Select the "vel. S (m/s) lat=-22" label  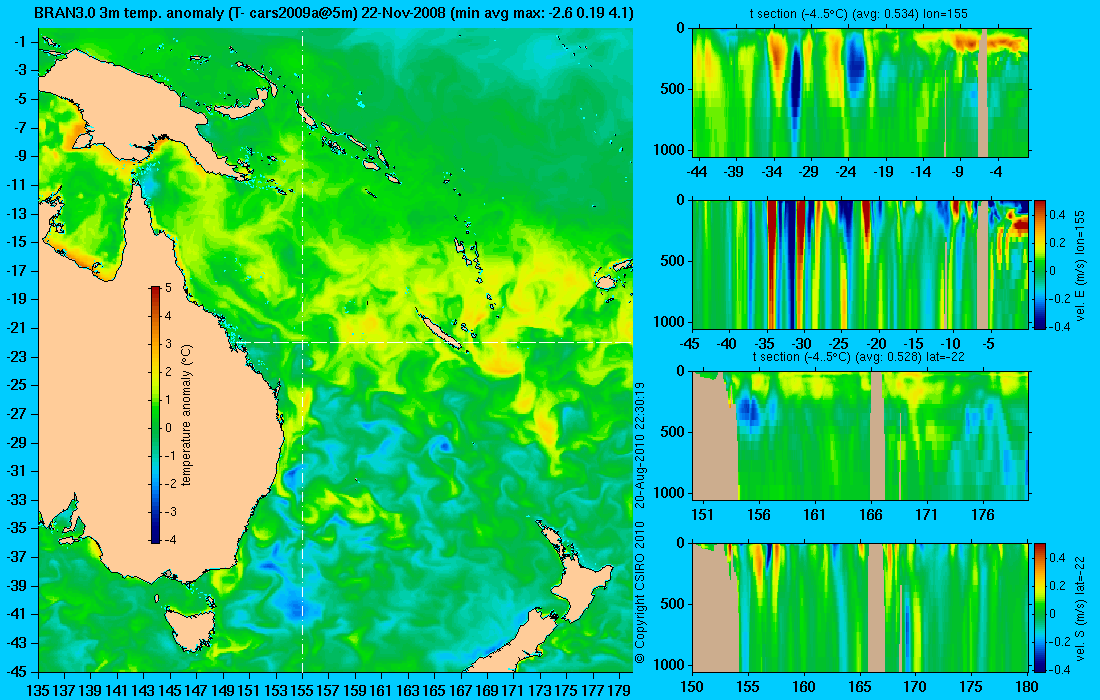pos(1081,607)
